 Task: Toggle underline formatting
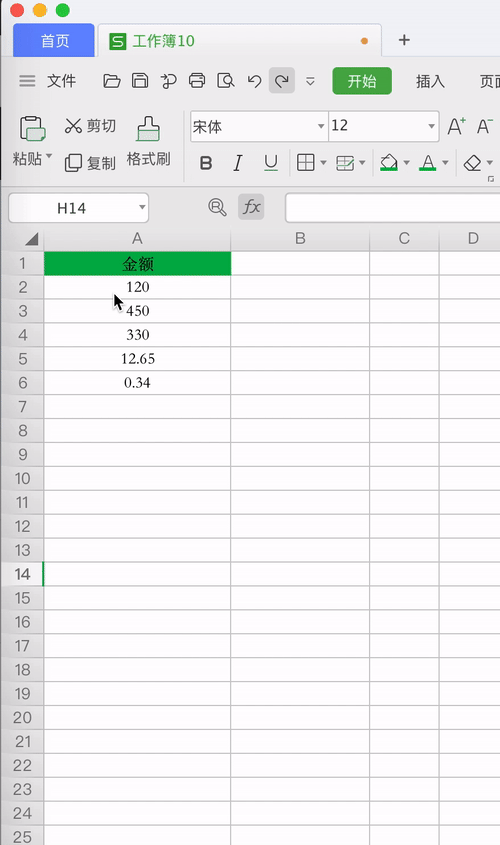pyautogui.click(x=271, y=163)
